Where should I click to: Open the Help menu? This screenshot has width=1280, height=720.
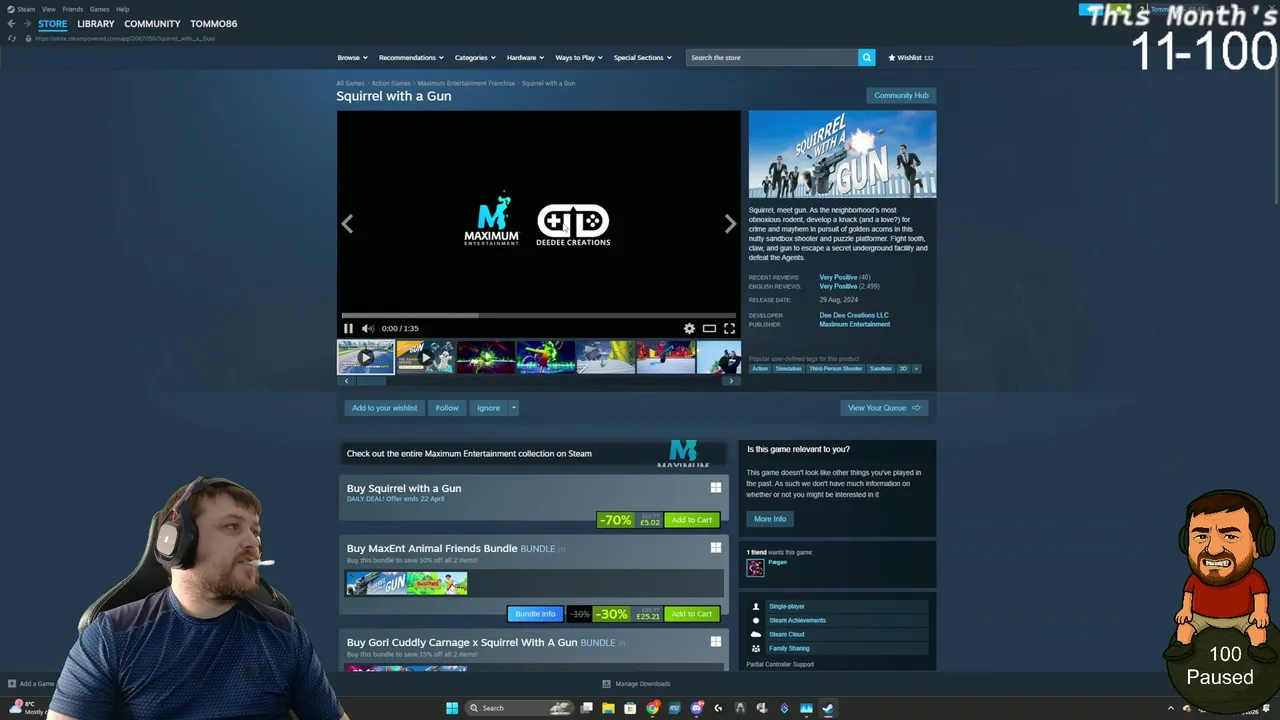coord(123,9)
